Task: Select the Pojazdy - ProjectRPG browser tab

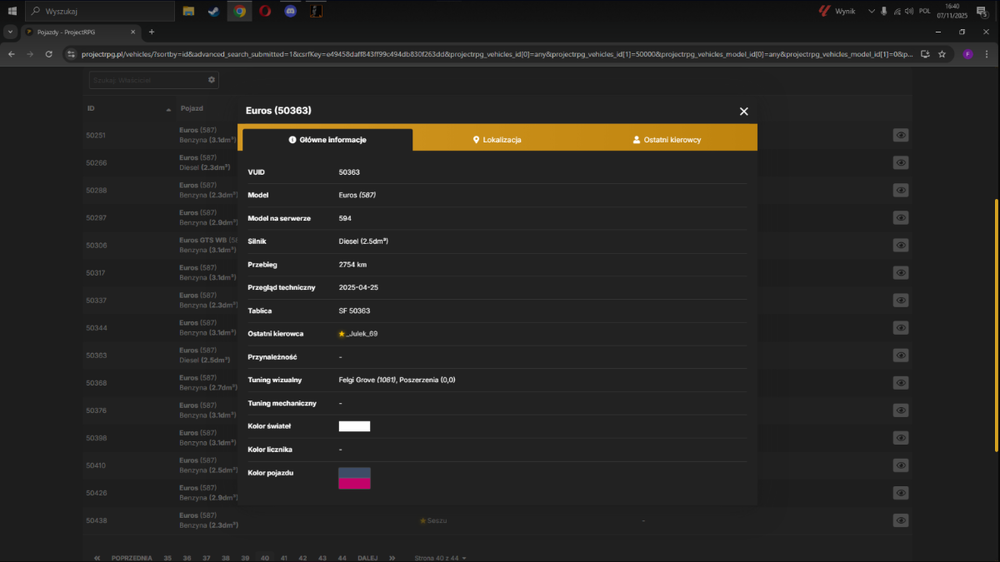Action: (80, 32)
